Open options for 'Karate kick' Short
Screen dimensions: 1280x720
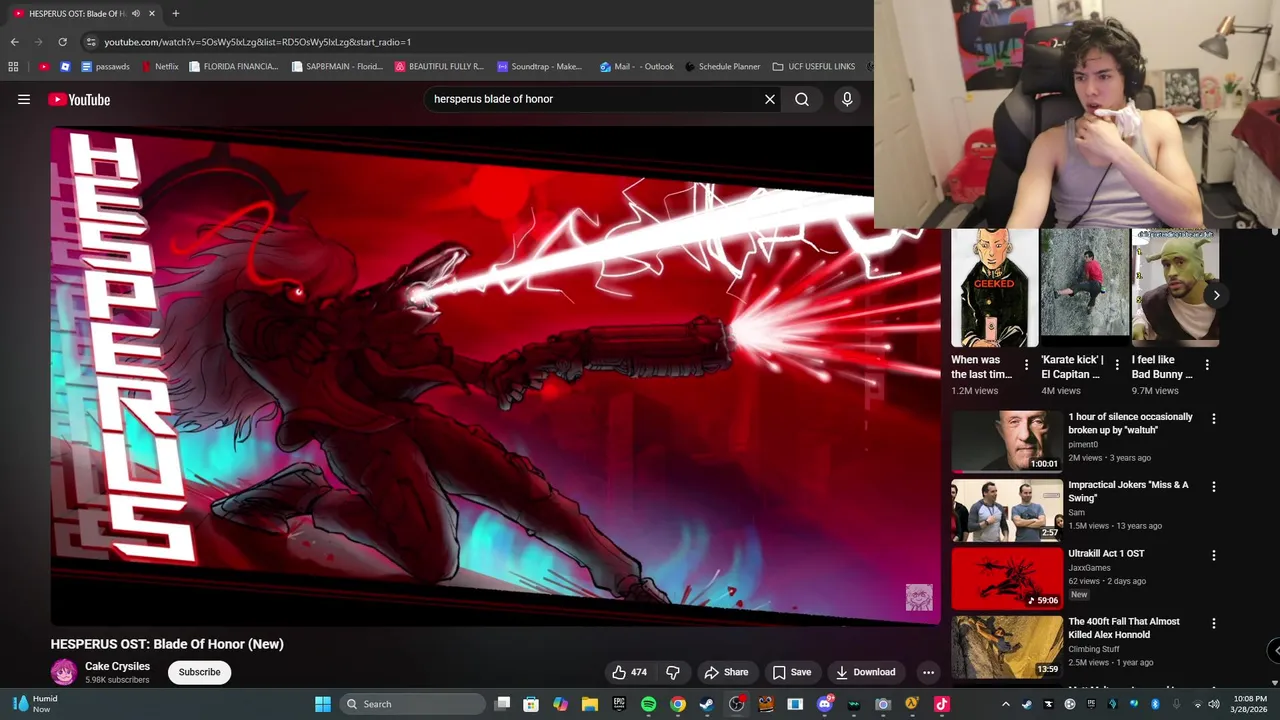tap(1117, 365)
